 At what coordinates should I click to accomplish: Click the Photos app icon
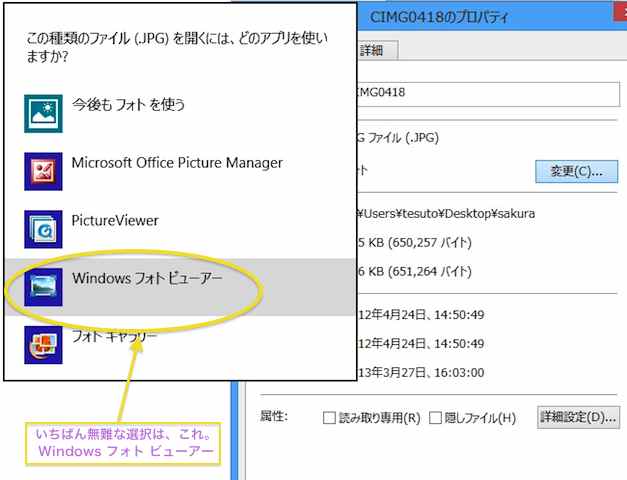pos(43,113)
